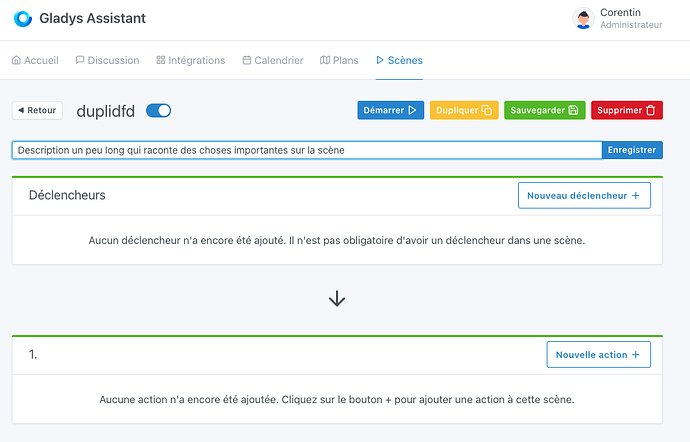The image size is (690, 442).
Task: Click the 'Aucun déclencheur n'a encore été ajouté' message
Action: 337,240
